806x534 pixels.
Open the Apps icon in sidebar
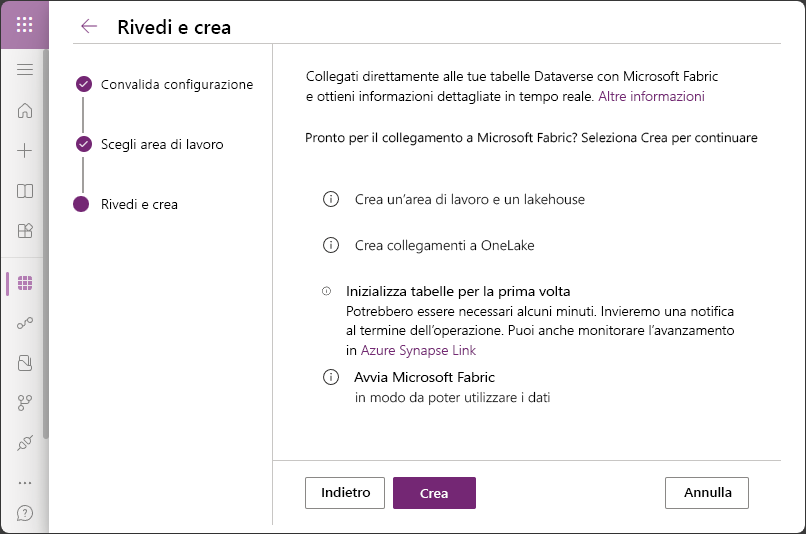coord(25,231)
